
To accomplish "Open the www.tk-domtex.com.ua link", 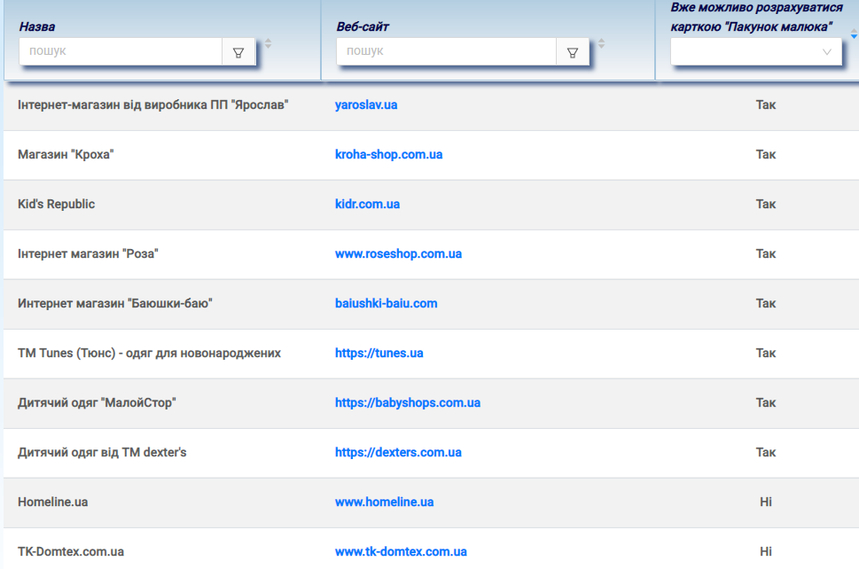I will [x=400, y=552].
